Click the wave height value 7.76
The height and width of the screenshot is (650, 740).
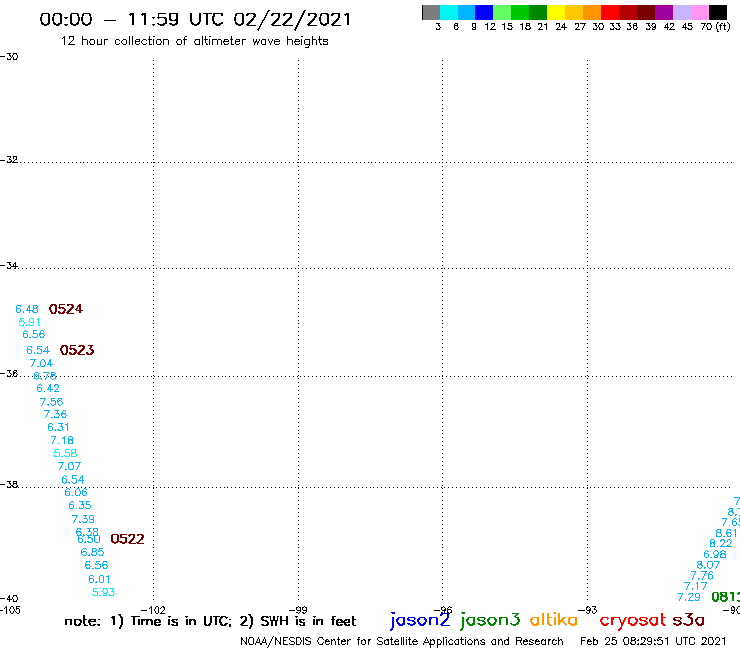coord(702,576)
